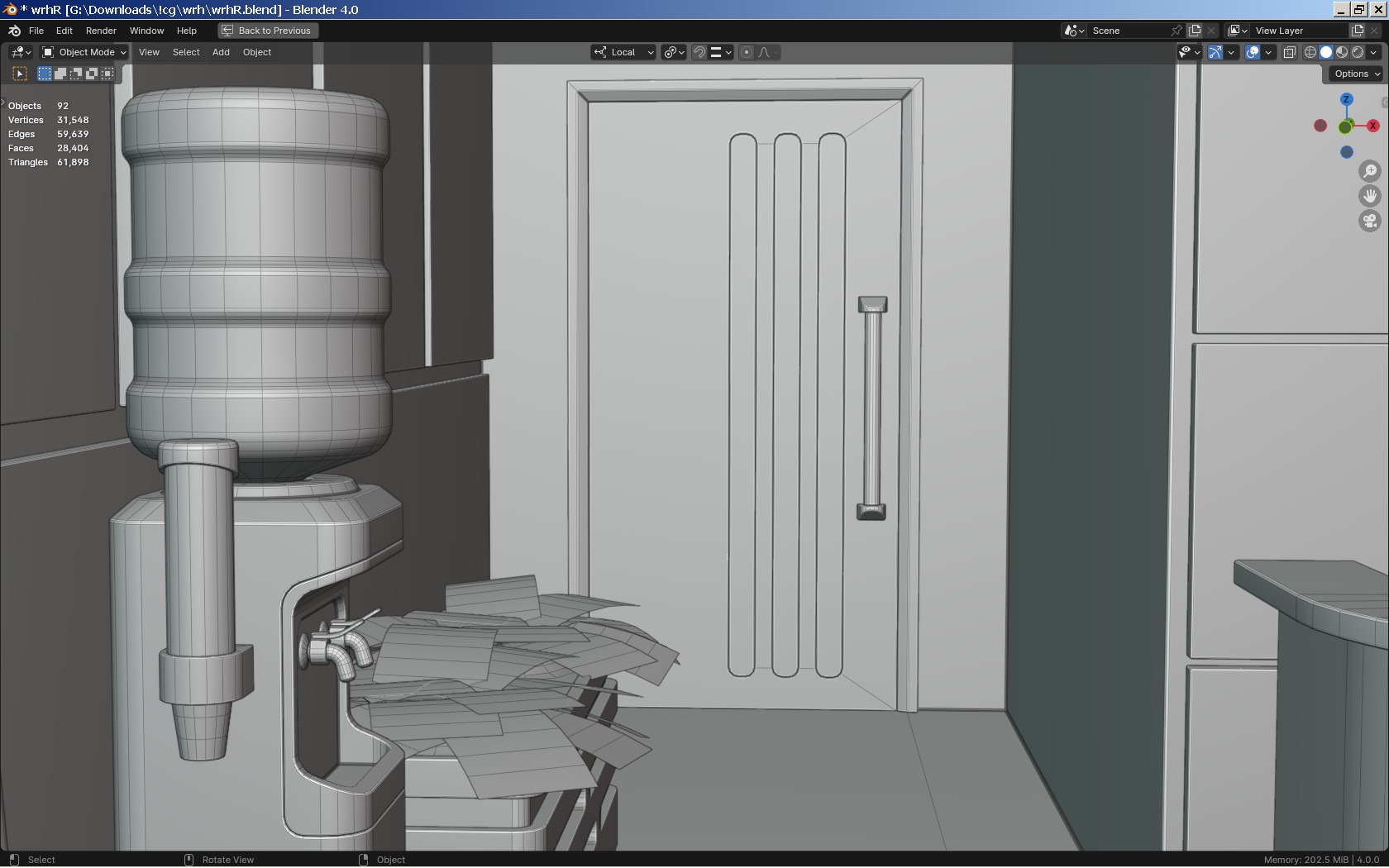Image resolution: width=1389 pixels, height=868 pixels.
Task: Open the overlays options dropdown arrow
Action: (x=1268, y=52)
